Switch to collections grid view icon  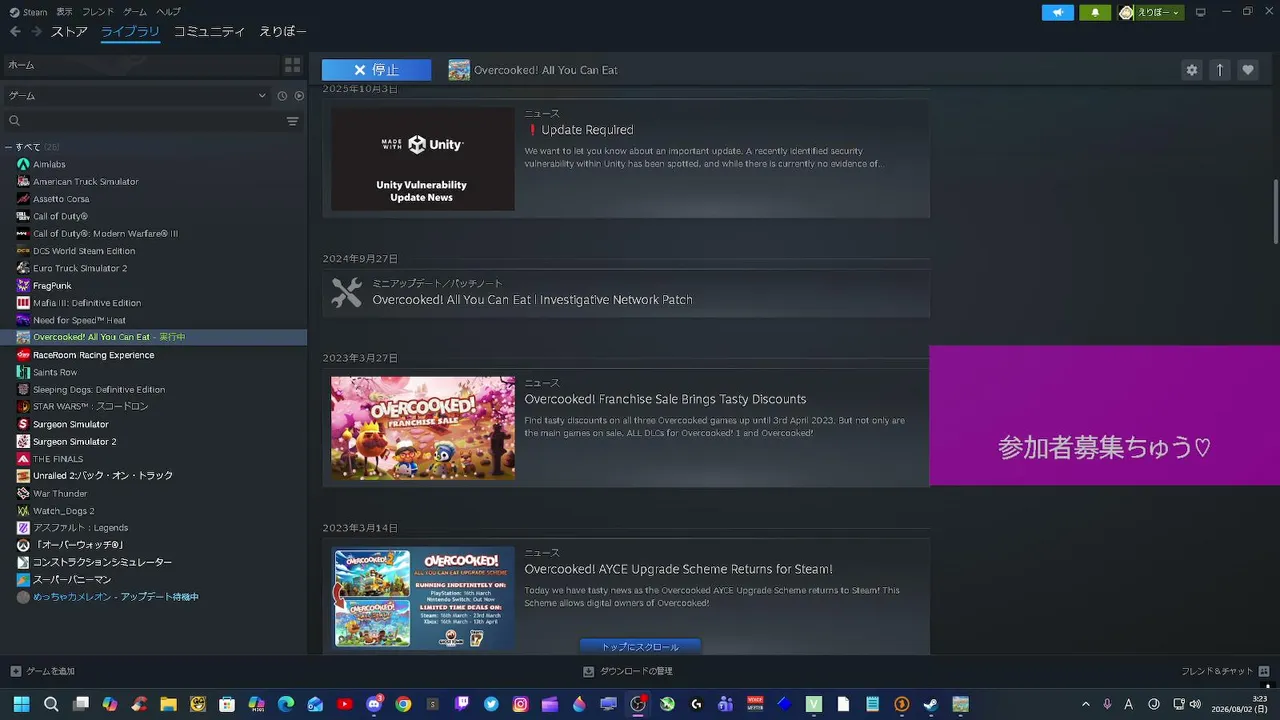(x=292, y=65)
